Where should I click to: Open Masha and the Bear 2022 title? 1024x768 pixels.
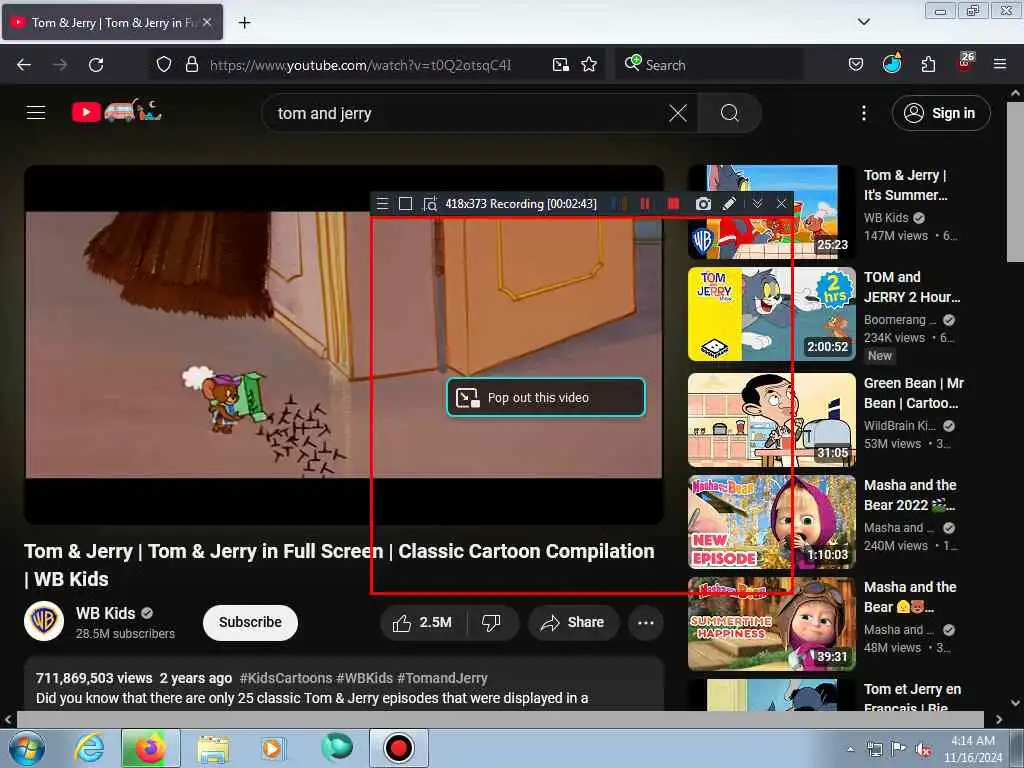pyautogui.click(x=910, y=495)
